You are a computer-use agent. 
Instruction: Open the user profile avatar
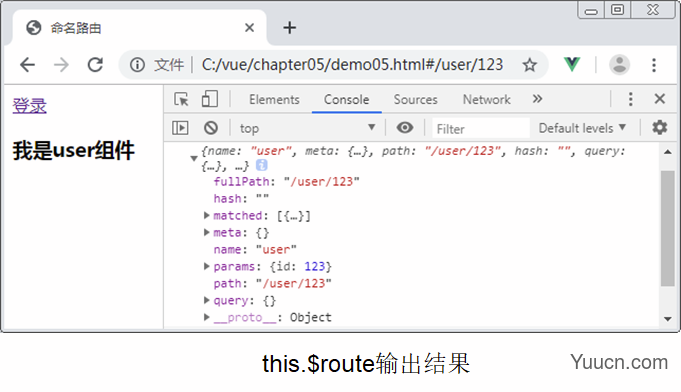click(x=619, y=65)
